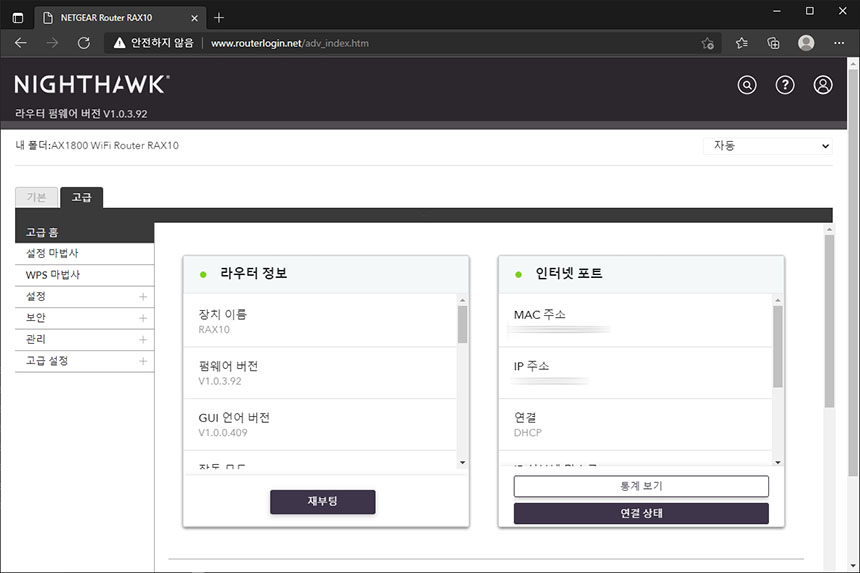Screen dimensions: 860x573
Task: Click the AX1800 WiFi Router RAX10 text
Action: pos(115,145)
